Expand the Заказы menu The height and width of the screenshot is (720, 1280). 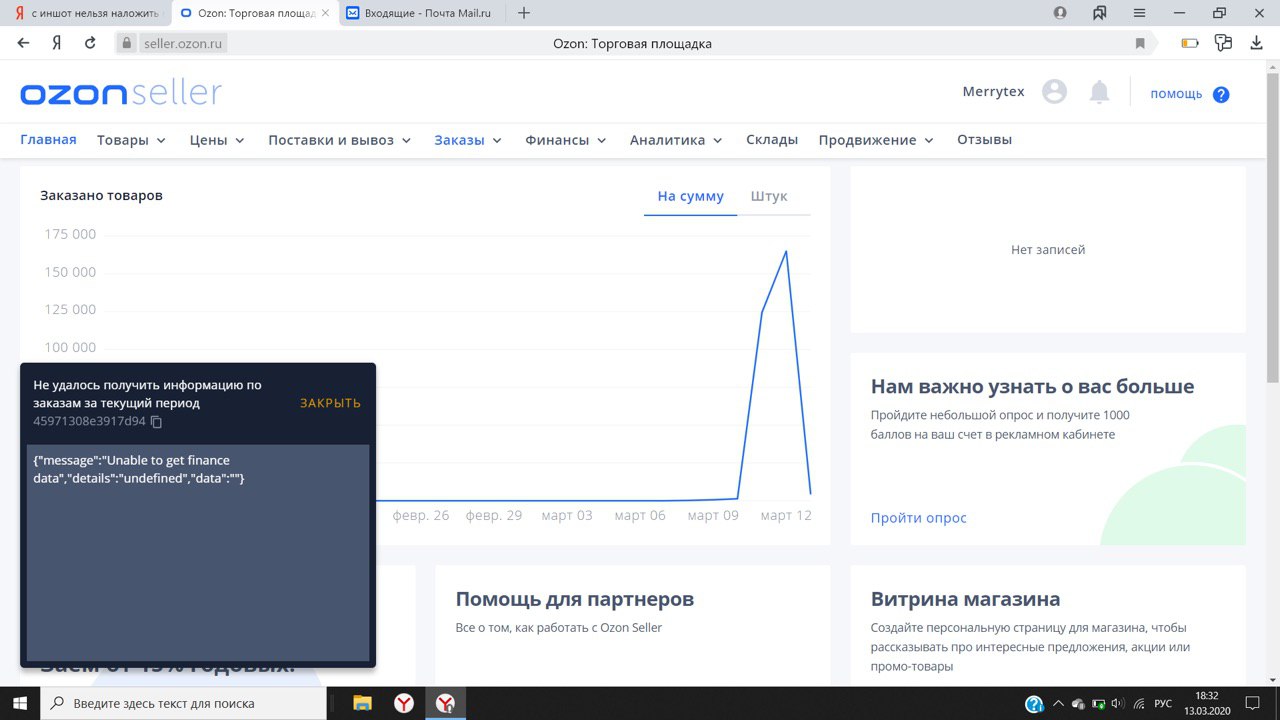pyautogui.click(x=467, y=140)
